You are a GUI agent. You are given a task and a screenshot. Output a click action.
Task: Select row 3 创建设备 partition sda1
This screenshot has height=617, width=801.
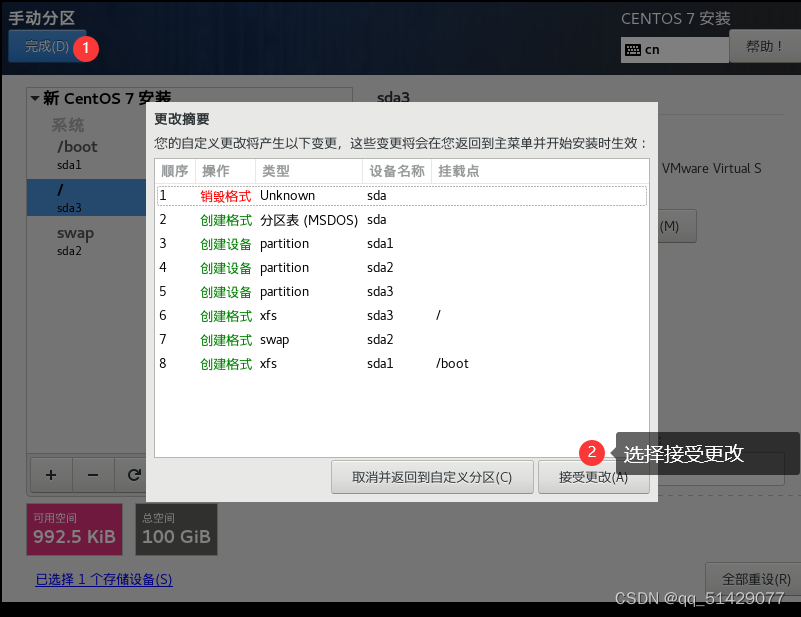pos(402,244)
